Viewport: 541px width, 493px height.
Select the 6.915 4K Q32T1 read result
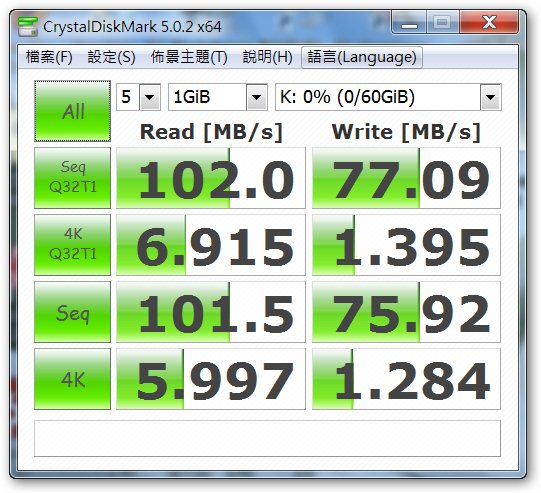211,245
